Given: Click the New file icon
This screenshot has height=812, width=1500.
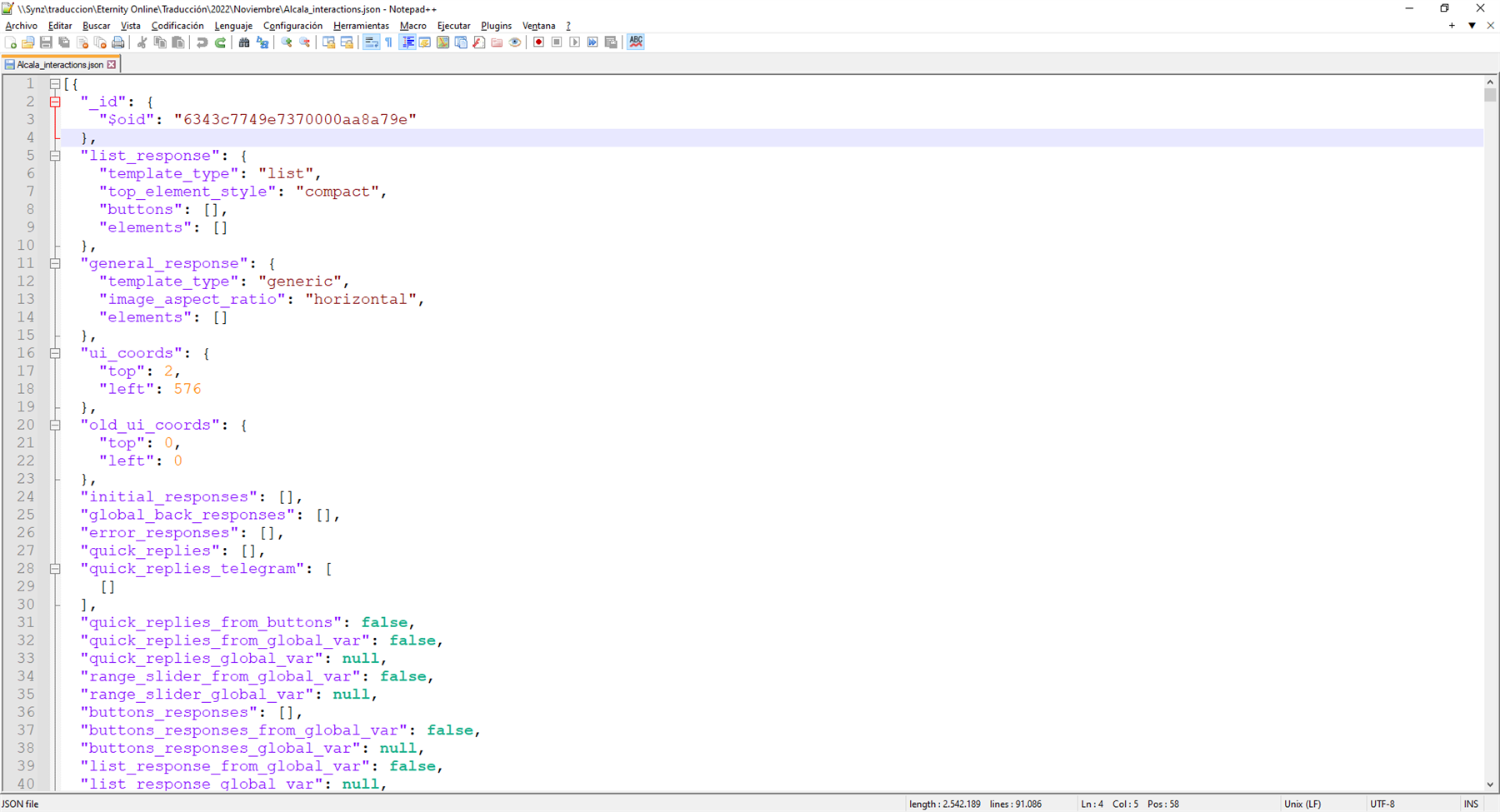Looking at the screenshot, I should click(10, 42).
